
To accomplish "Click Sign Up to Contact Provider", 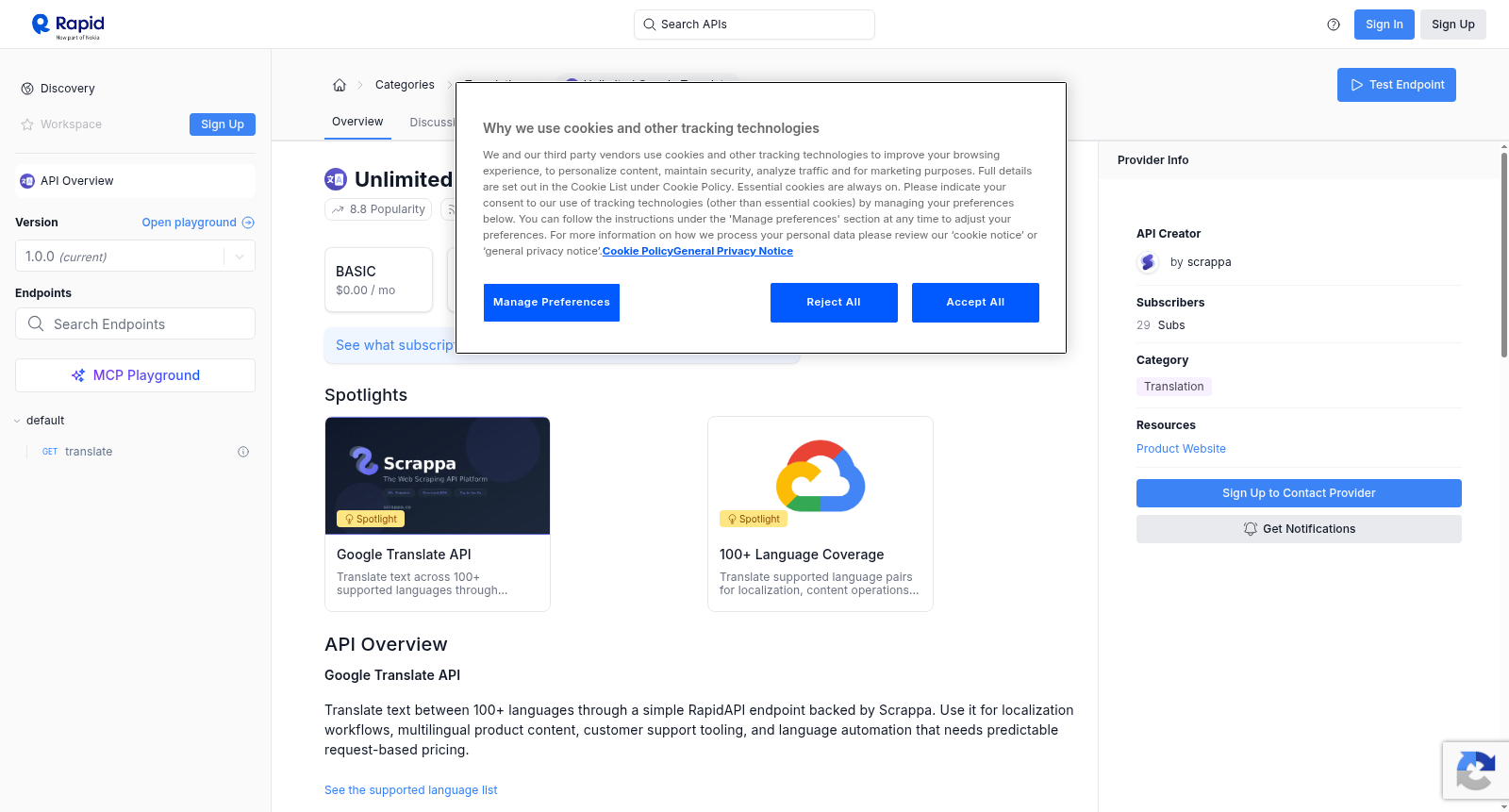I will 1299,493.
